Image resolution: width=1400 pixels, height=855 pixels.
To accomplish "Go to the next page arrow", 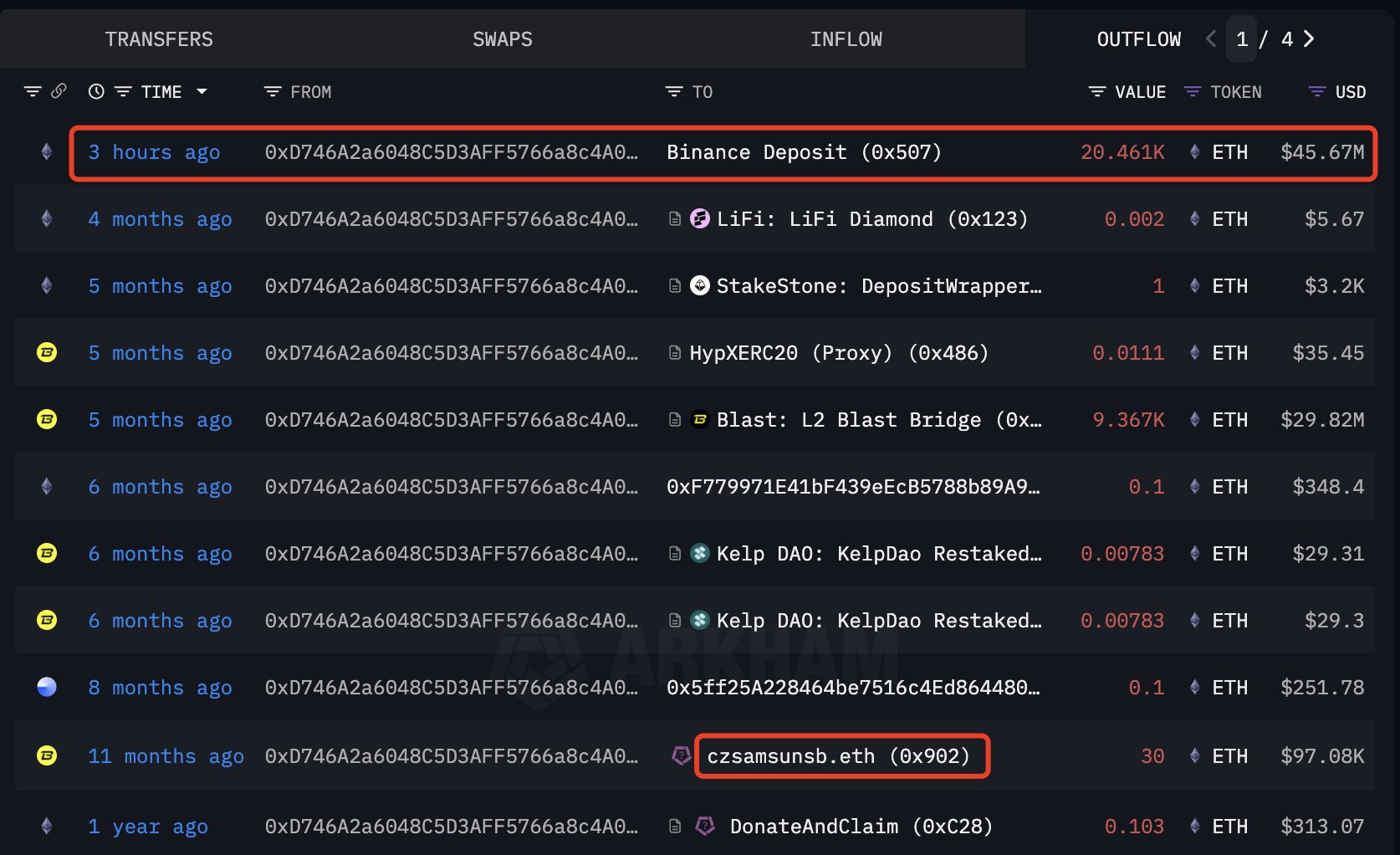I will tap(1309, 38).
